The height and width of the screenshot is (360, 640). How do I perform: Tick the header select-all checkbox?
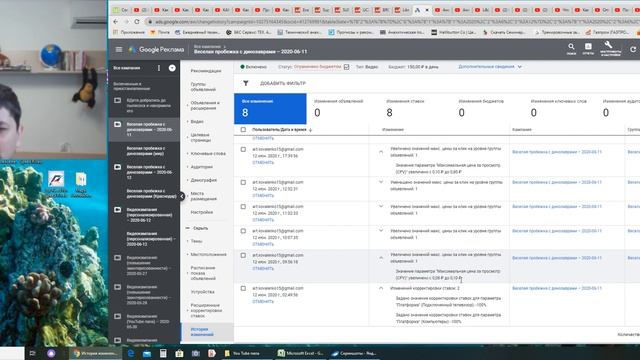pos(243,129)
